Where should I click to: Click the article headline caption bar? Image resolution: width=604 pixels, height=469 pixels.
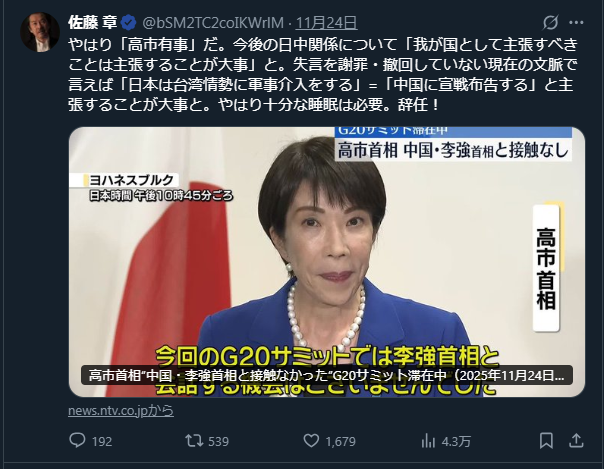click(327, 375)
